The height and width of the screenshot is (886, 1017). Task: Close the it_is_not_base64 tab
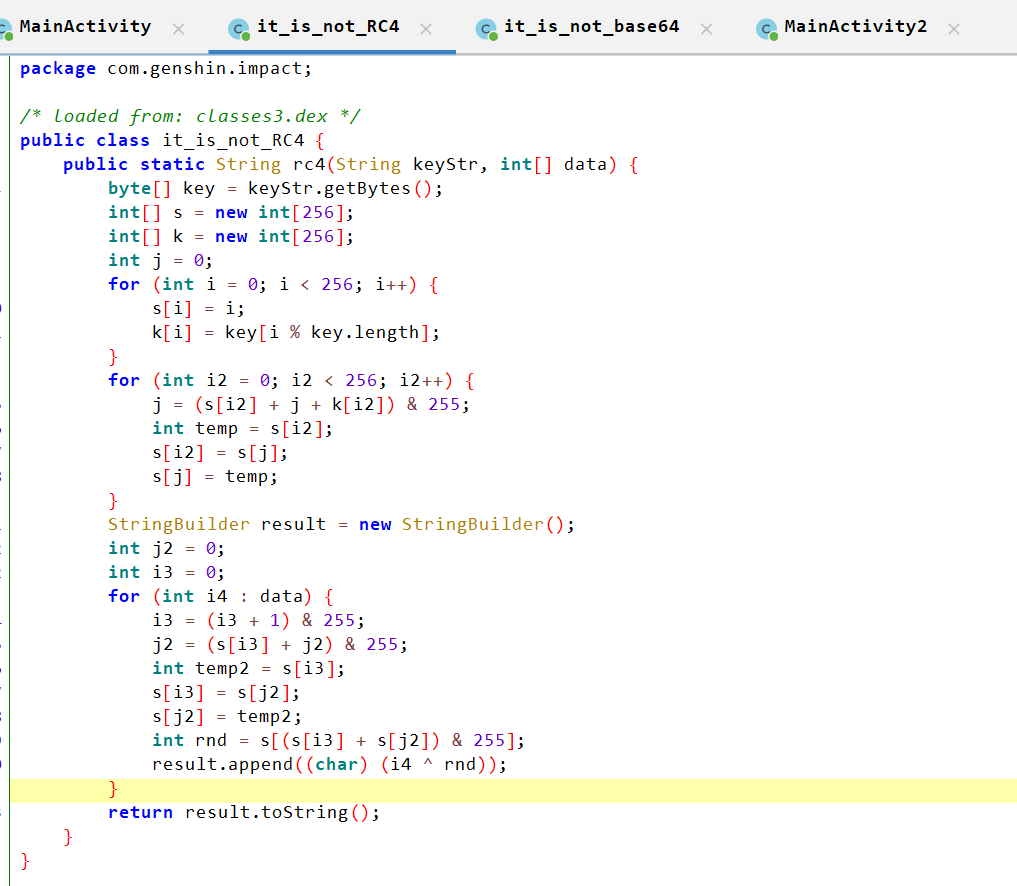pos(706,29)
